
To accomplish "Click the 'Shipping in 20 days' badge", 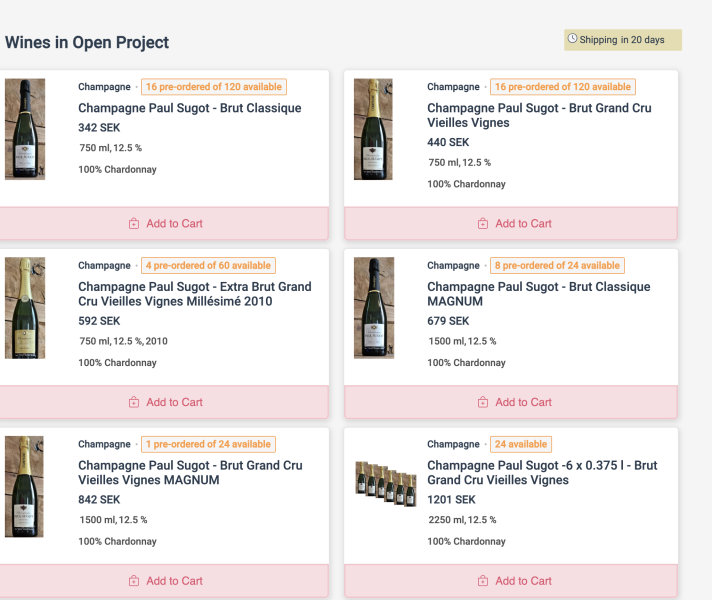I will click(x=623, y=40).
